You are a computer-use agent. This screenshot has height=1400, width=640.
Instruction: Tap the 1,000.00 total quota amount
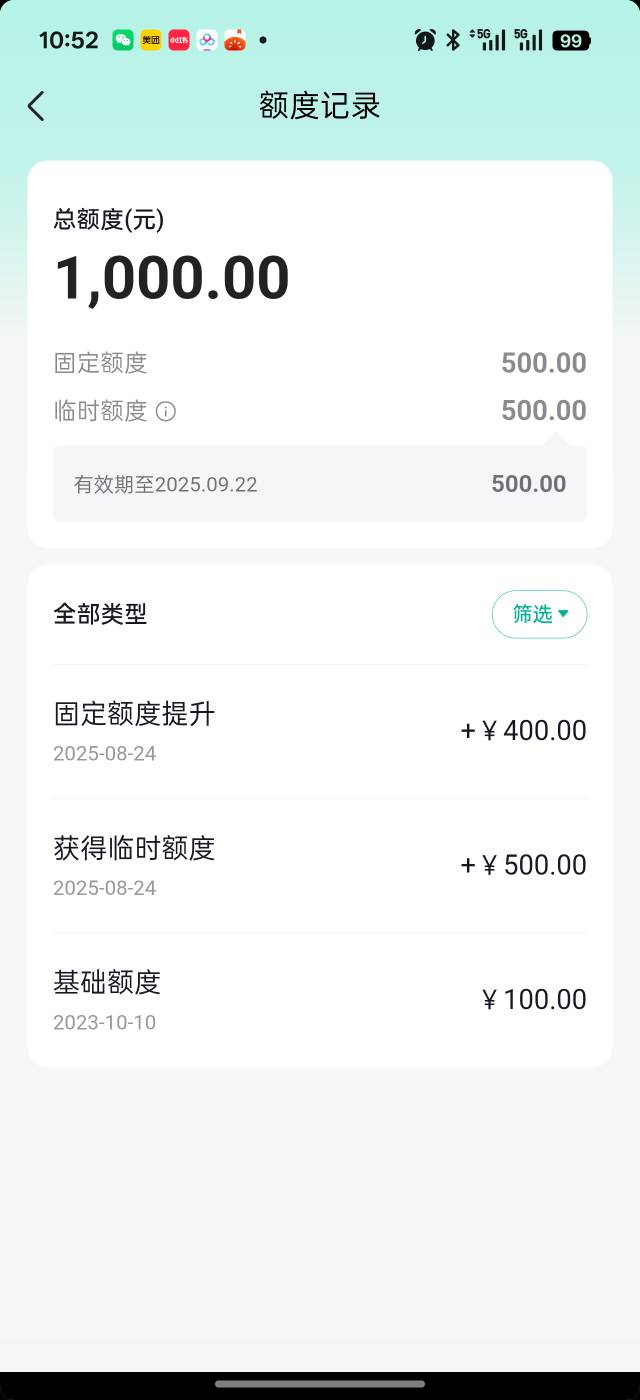pos(172,278)
